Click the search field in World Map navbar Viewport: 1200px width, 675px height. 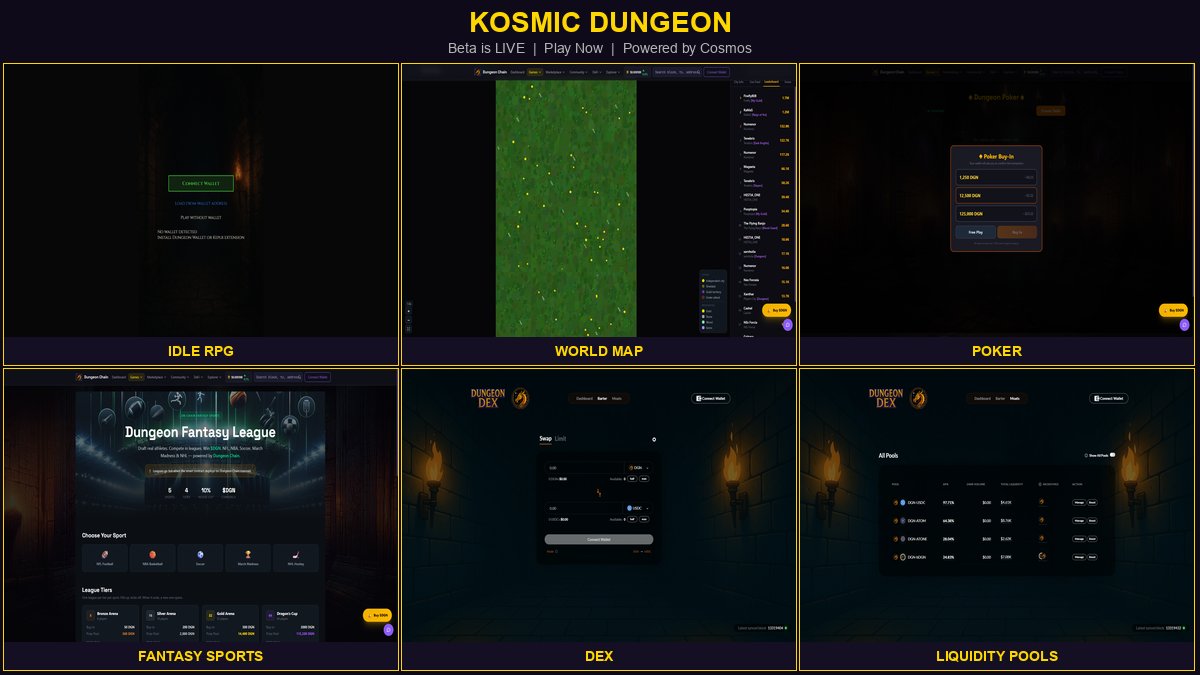678,72
